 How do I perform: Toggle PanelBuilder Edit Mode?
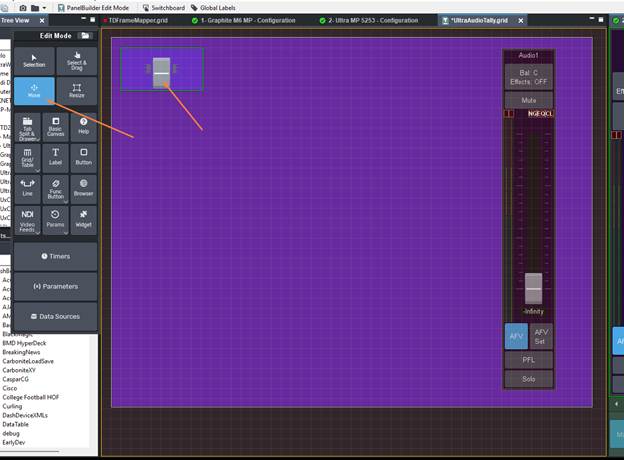pyautogui.click(x=93, y=8)
